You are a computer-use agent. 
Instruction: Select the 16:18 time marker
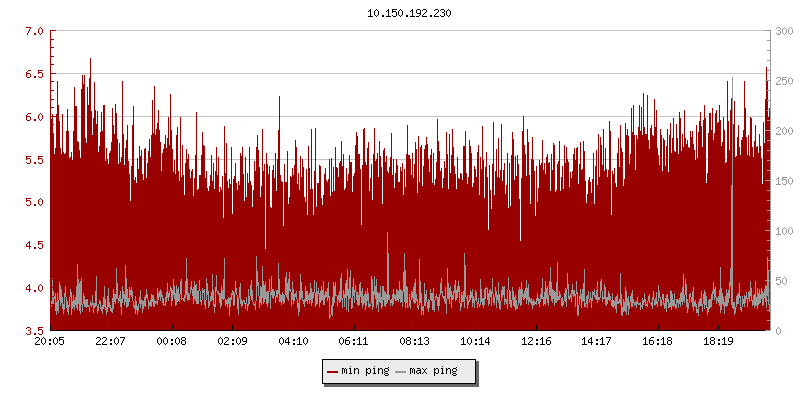tap(657, 341)
